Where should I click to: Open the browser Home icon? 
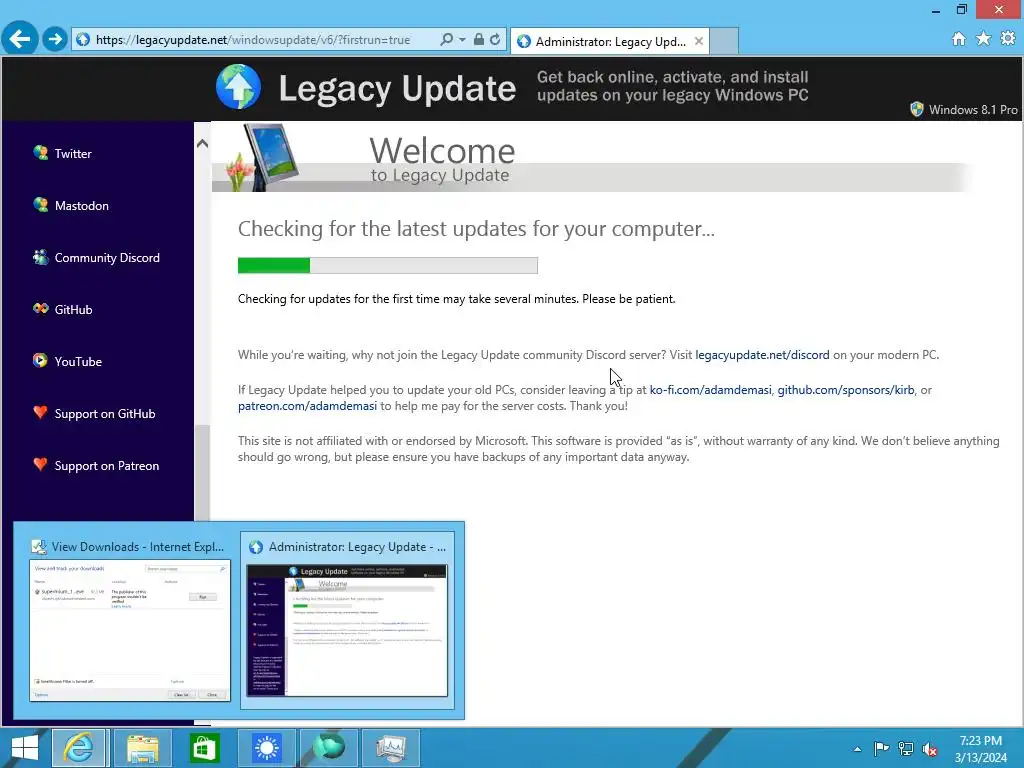(x=959, y=39)
